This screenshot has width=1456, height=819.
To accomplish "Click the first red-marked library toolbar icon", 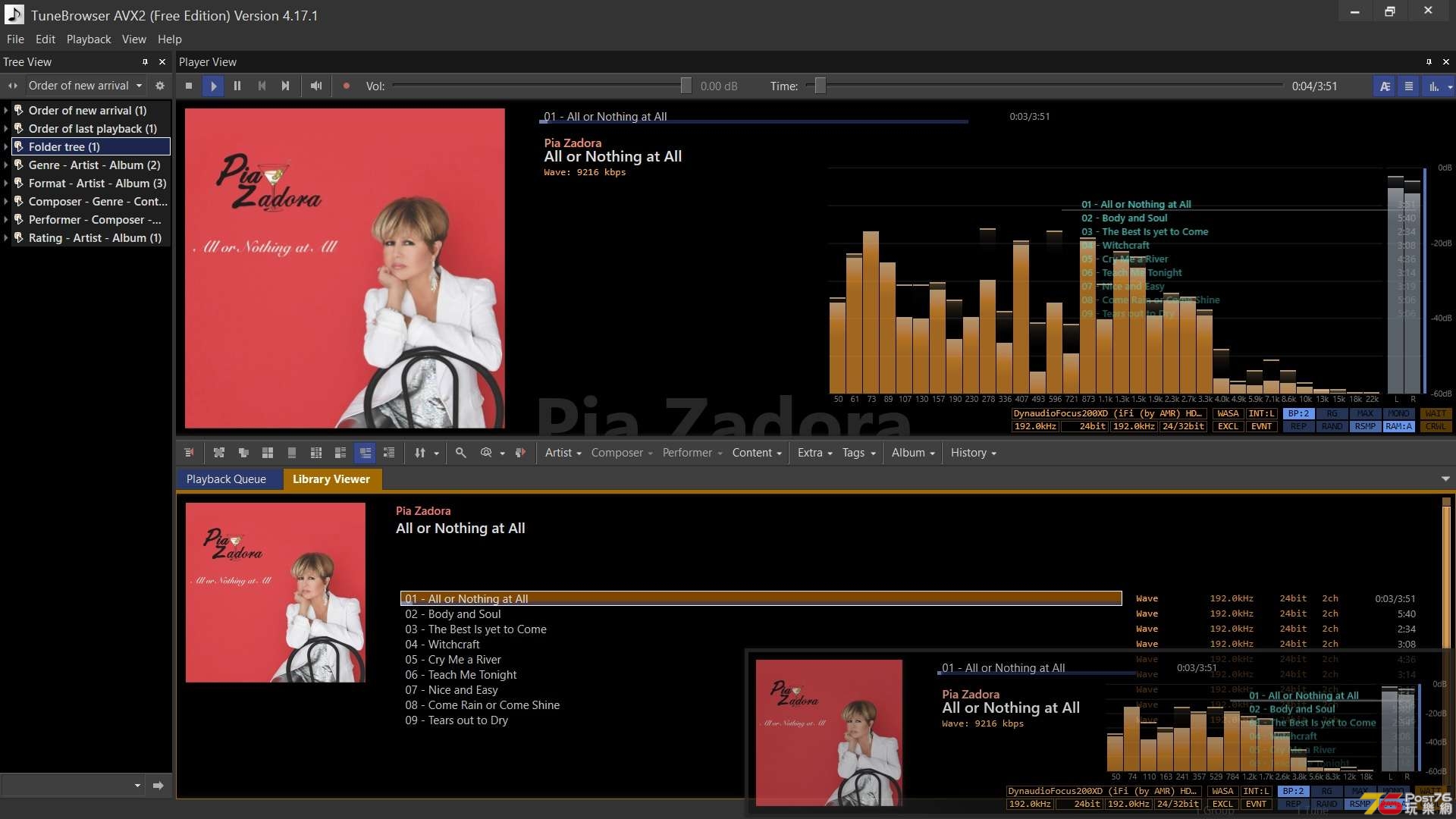I will click(190, 453).
